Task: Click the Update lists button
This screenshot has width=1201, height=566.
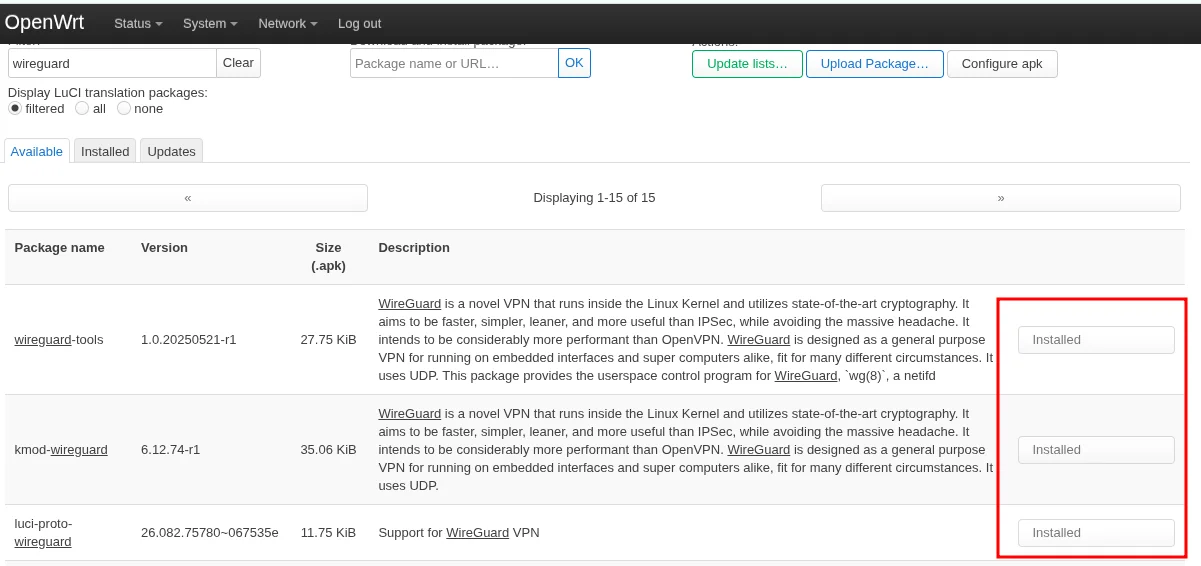Action: coord(747,64)
